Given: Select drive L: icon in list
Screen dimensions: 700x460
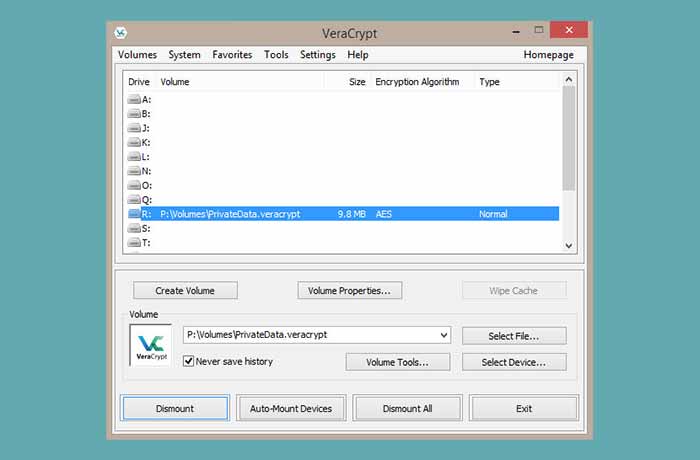Looking at the screenshot, I should pos(134,156).
